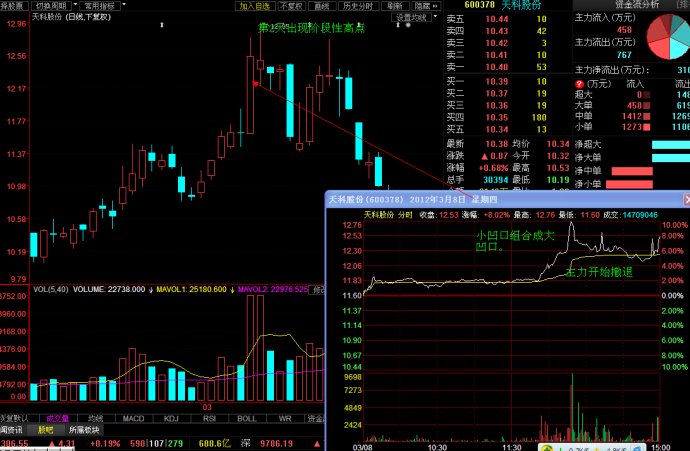Click the 收盘 value 12.53 in popup
This screenshot has height=451, width=690.
448,215
